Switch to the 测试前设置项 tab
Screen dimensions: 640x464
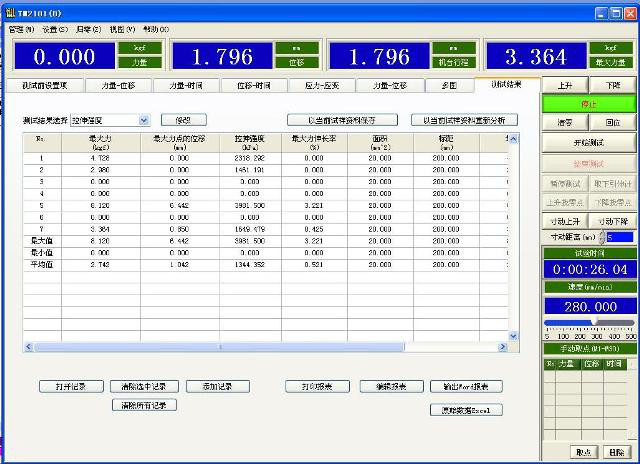(45, 86)
